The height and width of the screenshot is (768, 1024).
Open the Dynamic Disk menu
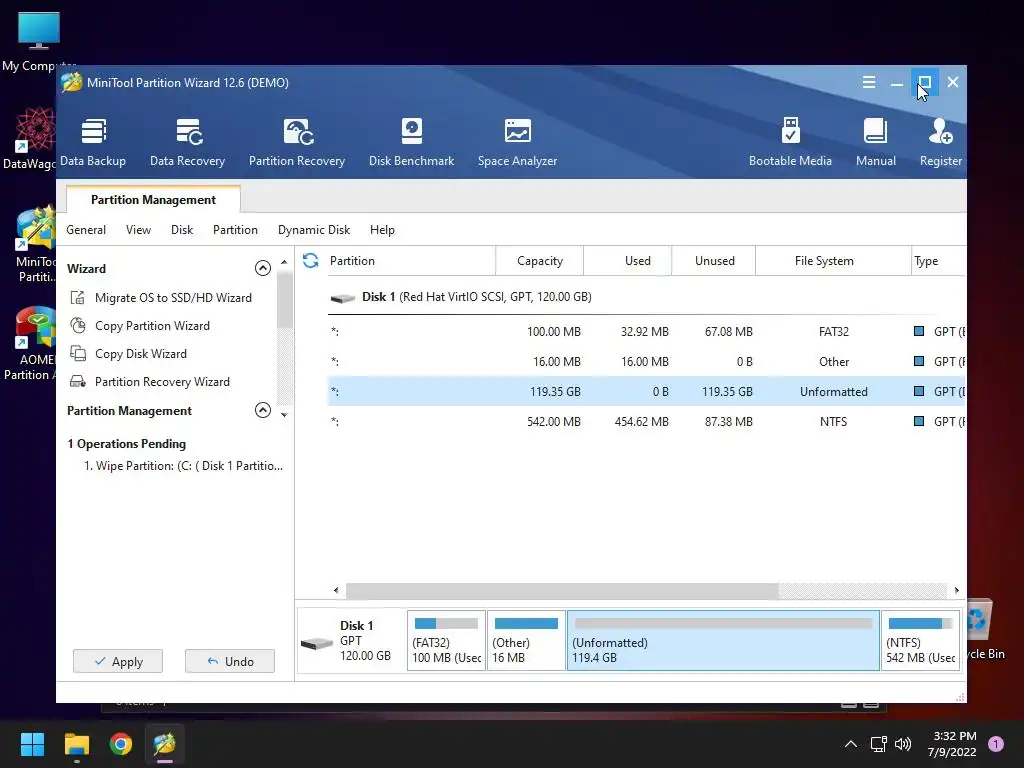click(x=314, y=230)
